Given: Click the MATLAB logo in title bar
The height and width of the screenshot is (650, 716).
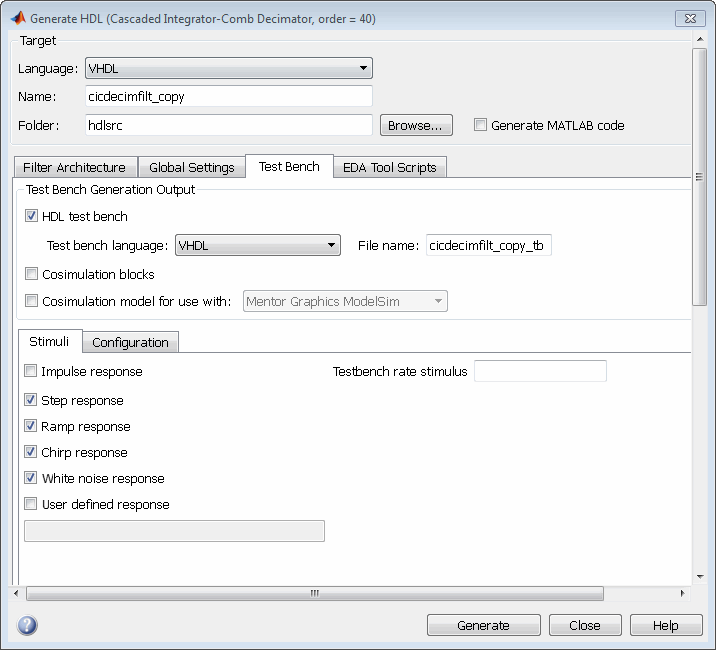Looking at the screenshot, I should [x=18, y=18].
